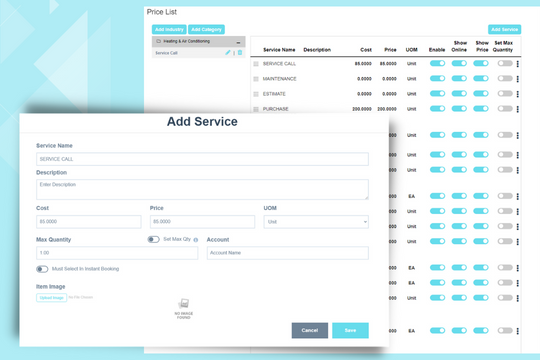Viewport: 540px width, 360px height.
Task: Click the drag handle icon for ESTIMATE row
Action: coord(256,94)
